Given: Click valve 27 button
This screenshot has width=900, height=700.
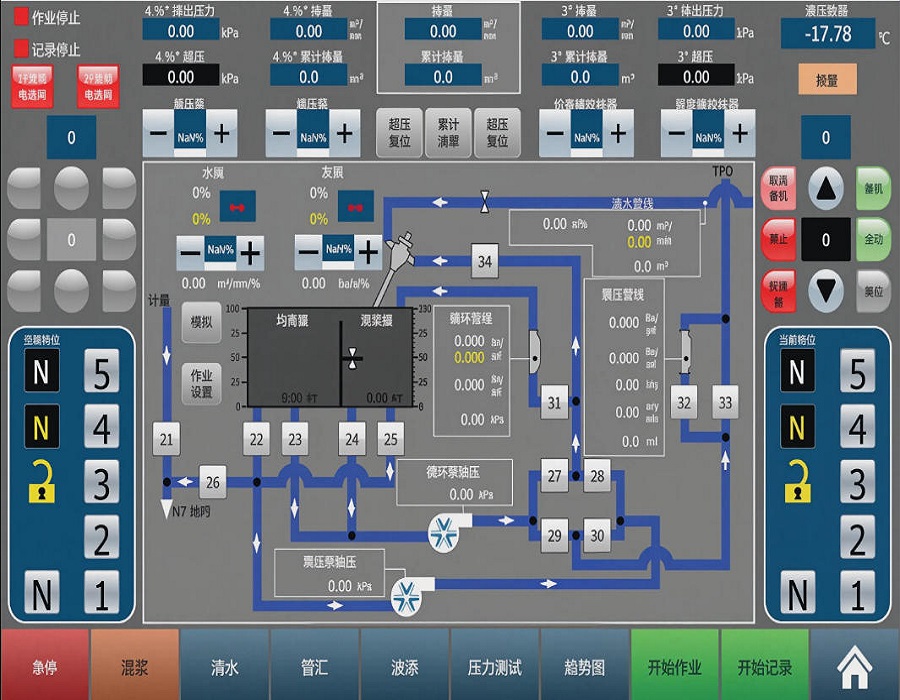Looking at the screenshot, I should tap(554, 476).
